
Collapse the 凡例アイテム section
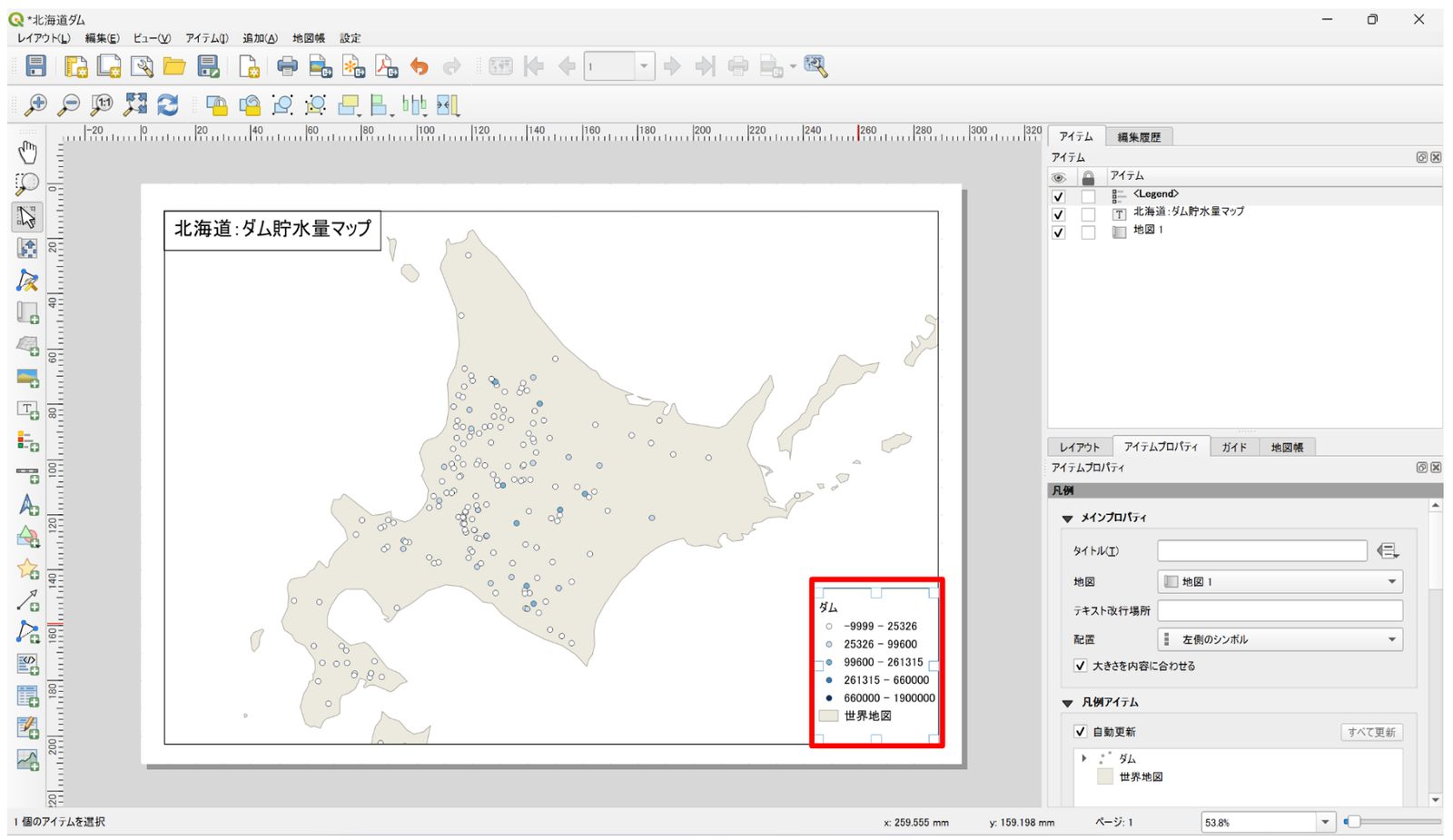click(x=1068, y=703)
